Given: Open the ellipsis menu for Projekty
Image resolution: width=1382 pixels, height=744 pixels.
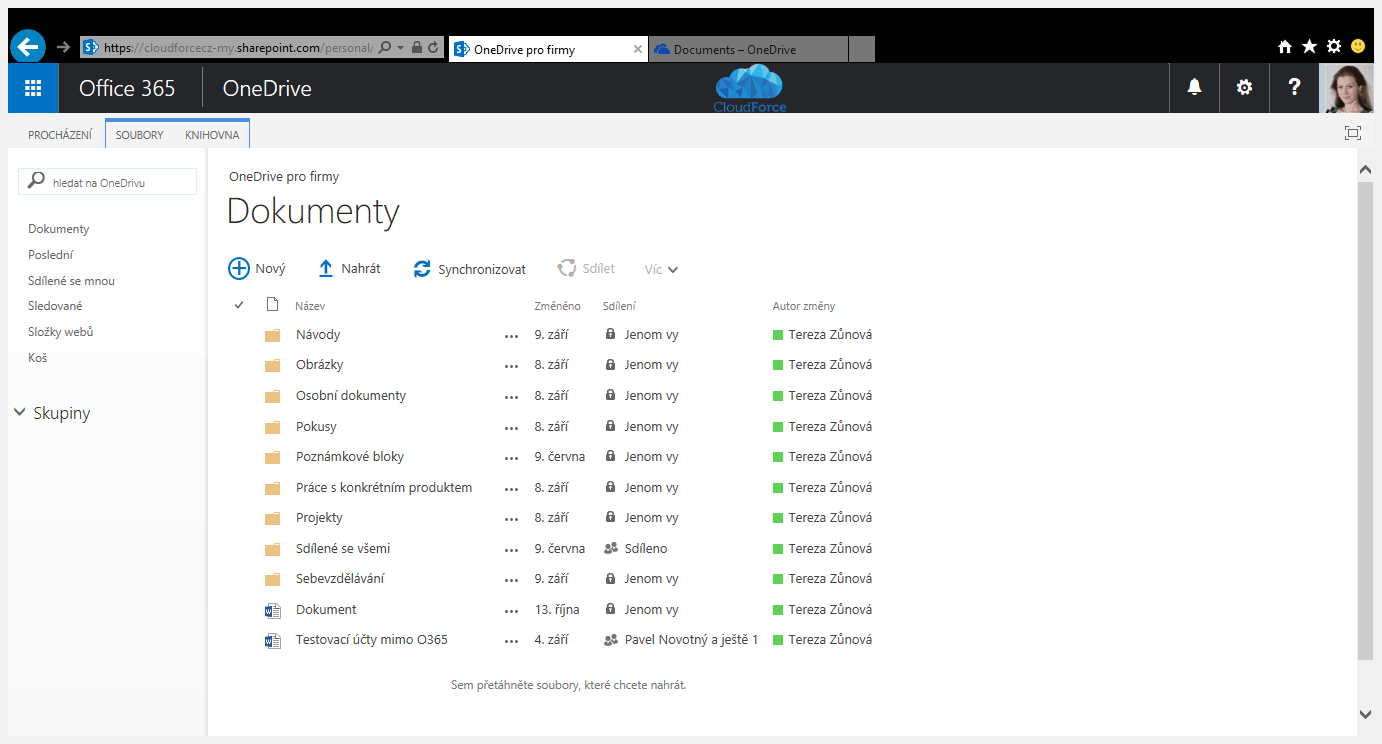Looking at the screenshot, I should 511,517.
